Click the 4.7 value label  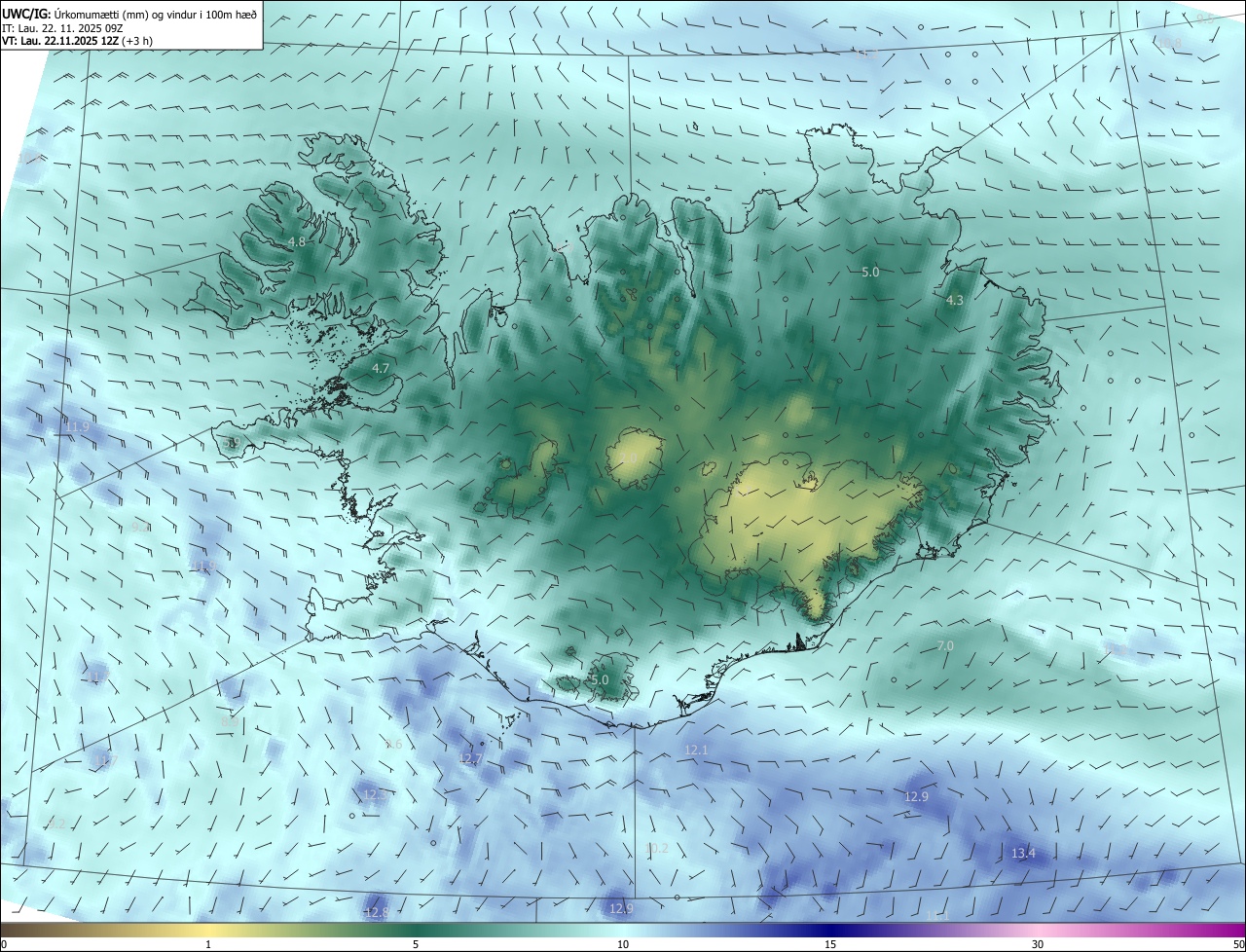[381, 369]
